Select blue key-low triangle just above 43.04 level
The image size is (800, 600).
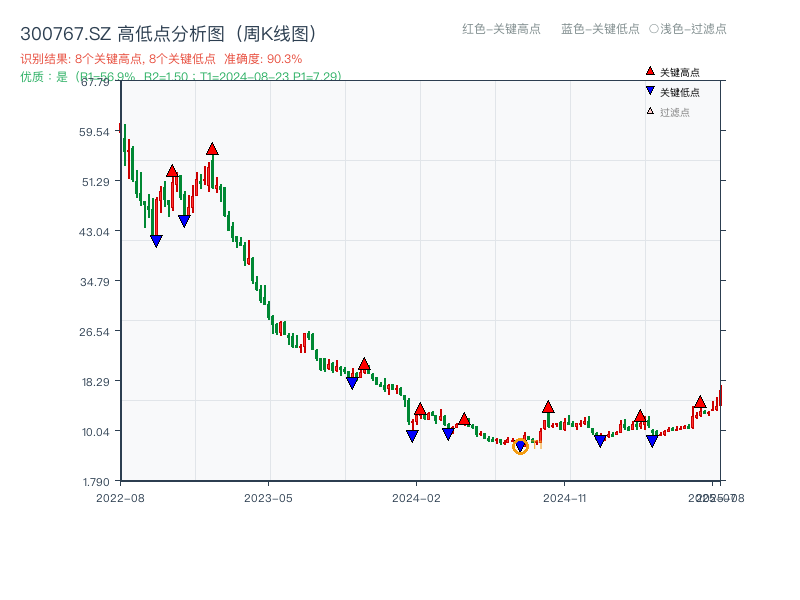[x=184, y=221]
